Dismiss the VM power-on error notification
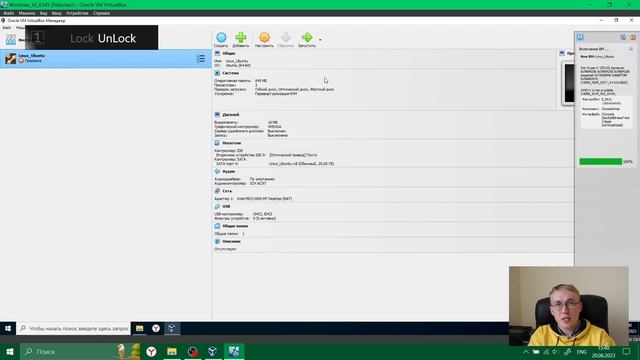This screenshot has width=640, height=360. 631,49
